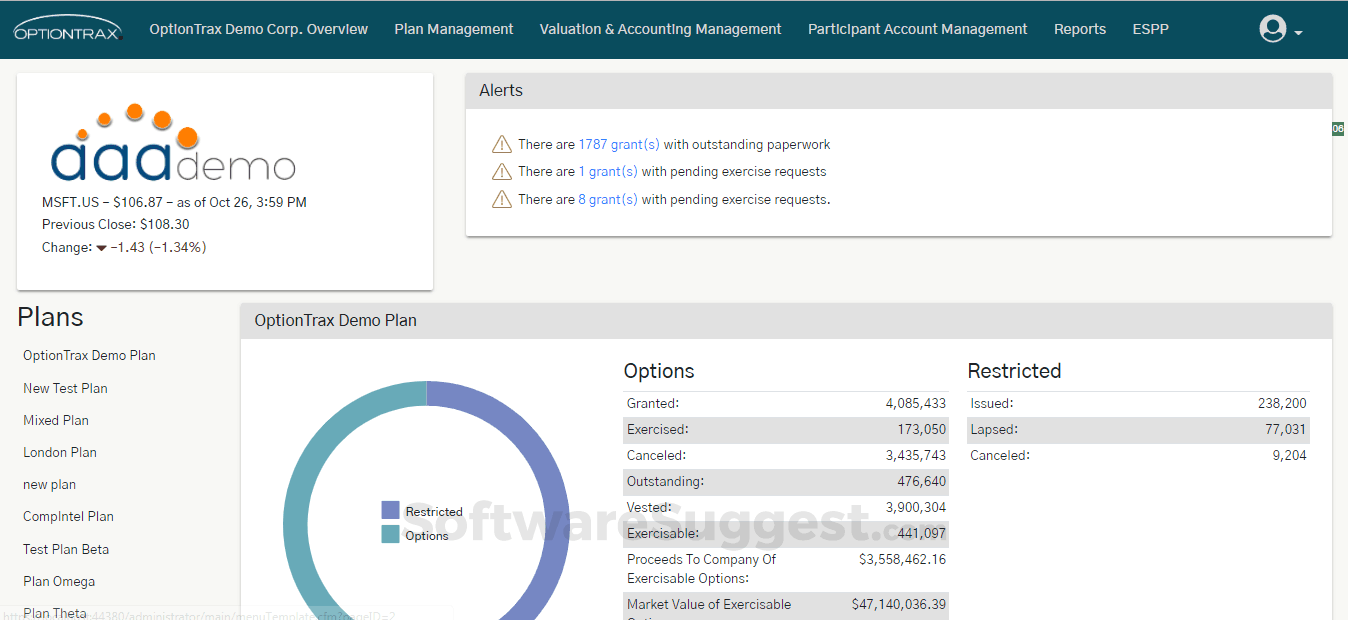Image resolution: width=1348 pixels, height=620 pixels.
Task: Open the Reports menu
Action: coord(1079,29)
